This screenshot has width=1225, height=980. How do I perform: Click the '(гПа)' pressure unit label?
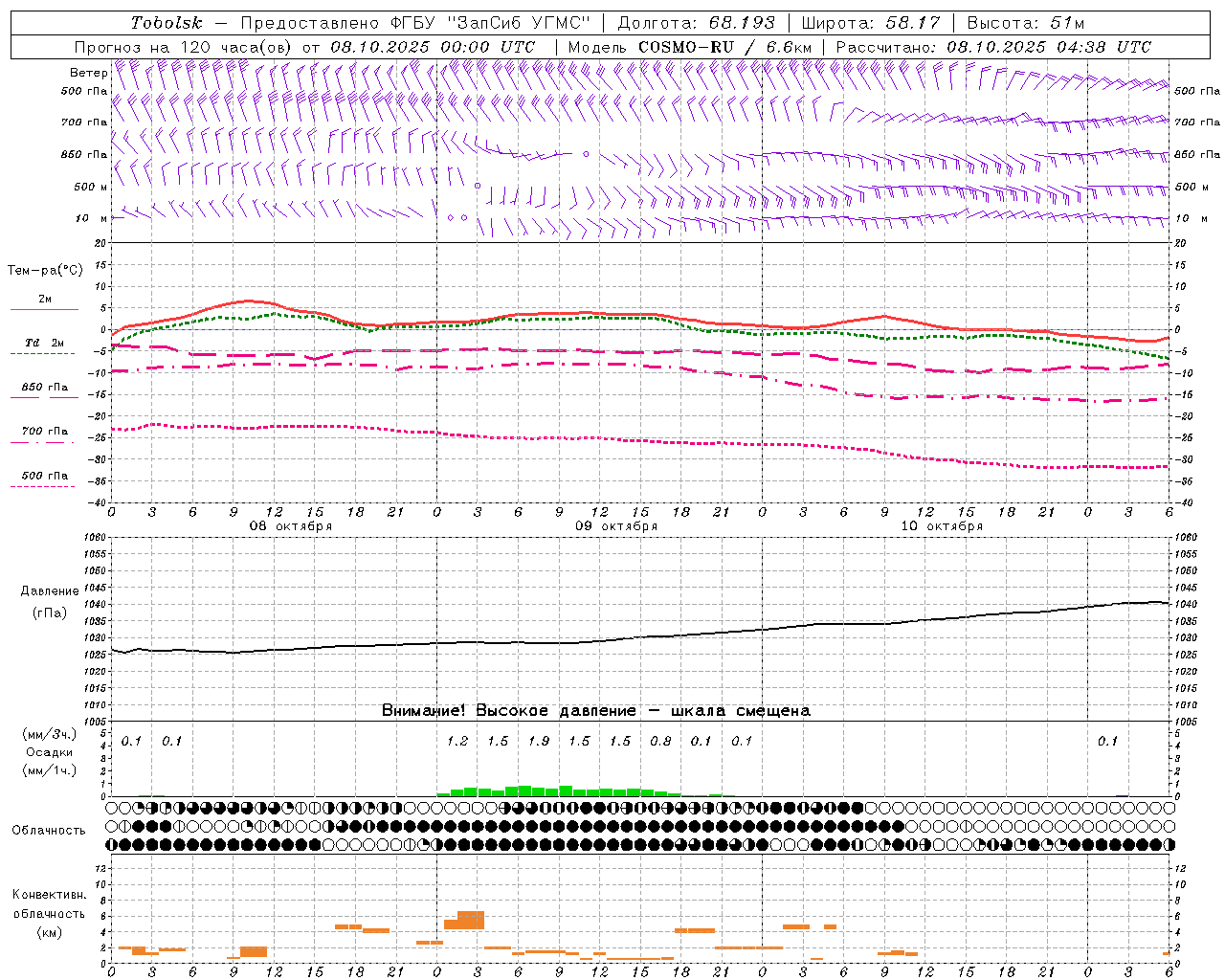[x=50, y=613]
